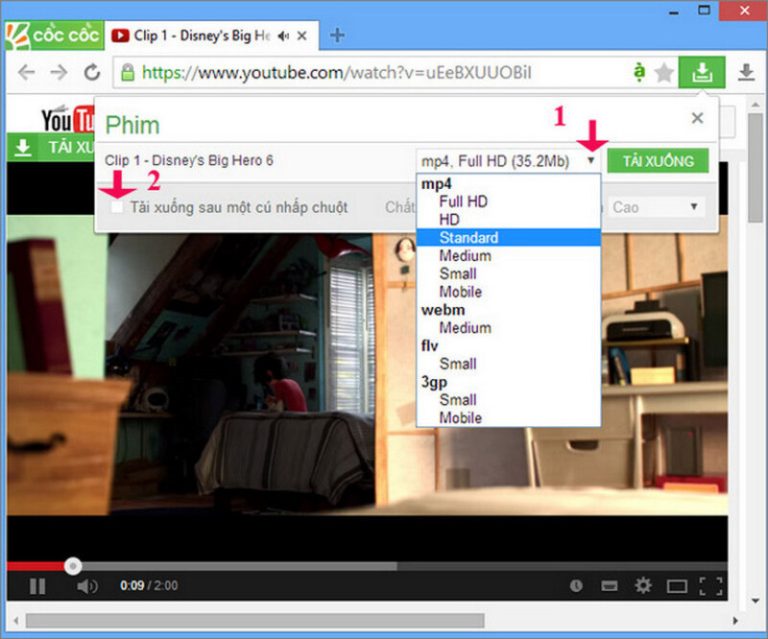768x639 pixels.
Task: Mute the tab using the speaker icon
Action: [x=284, y=36]
